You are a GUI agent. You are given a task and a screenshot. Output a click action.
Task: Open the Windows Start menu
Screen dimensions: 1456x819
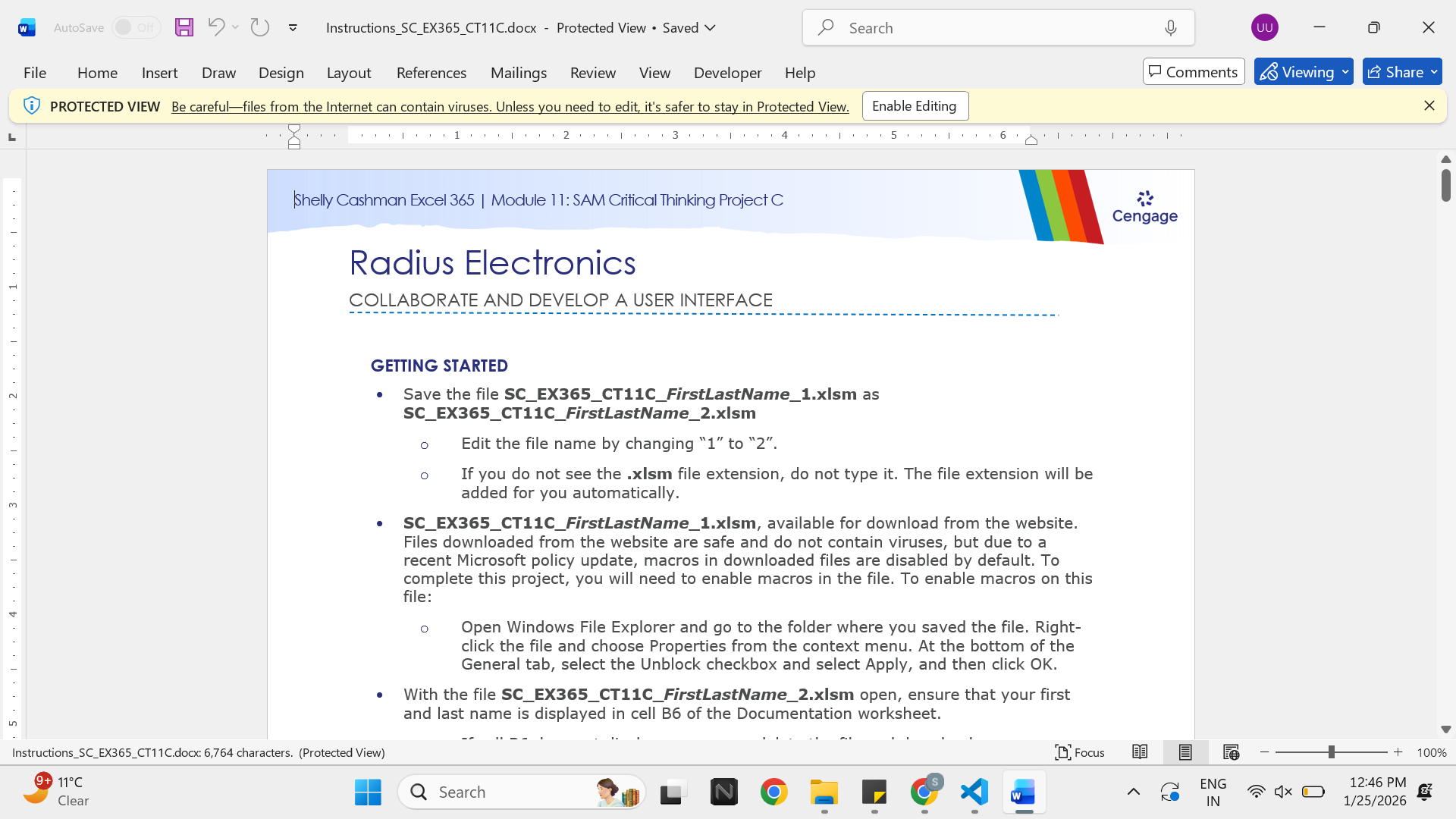coord(368,792)
